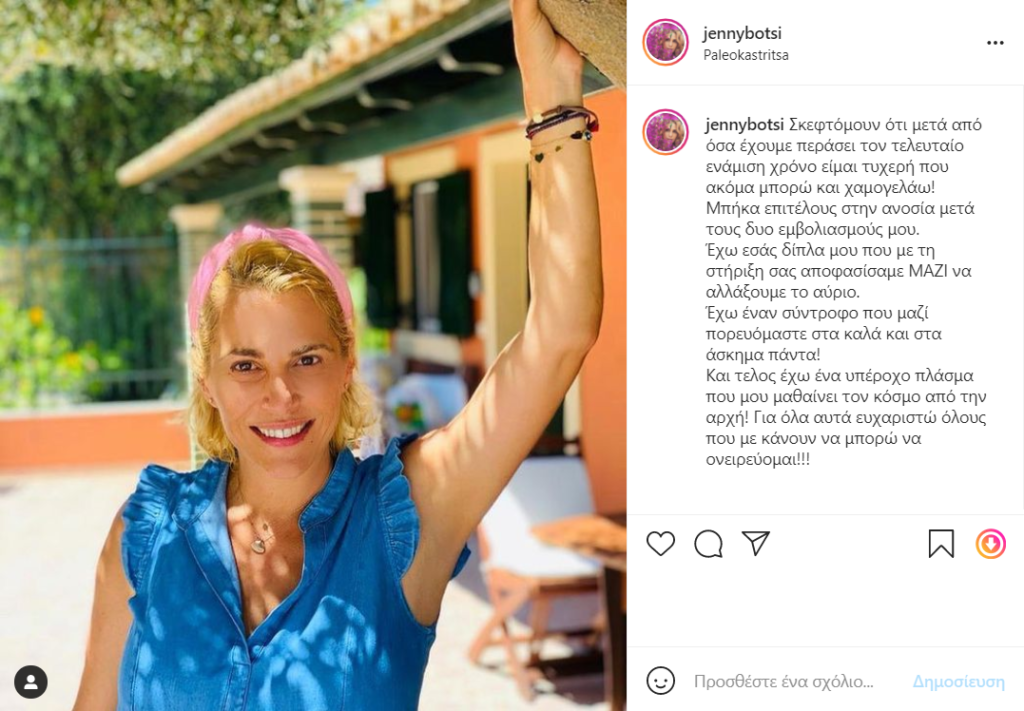Focus the Προσθέστε ένα σχόλιο comment field
1024x711 pixels.
click(x=784, y=682)
